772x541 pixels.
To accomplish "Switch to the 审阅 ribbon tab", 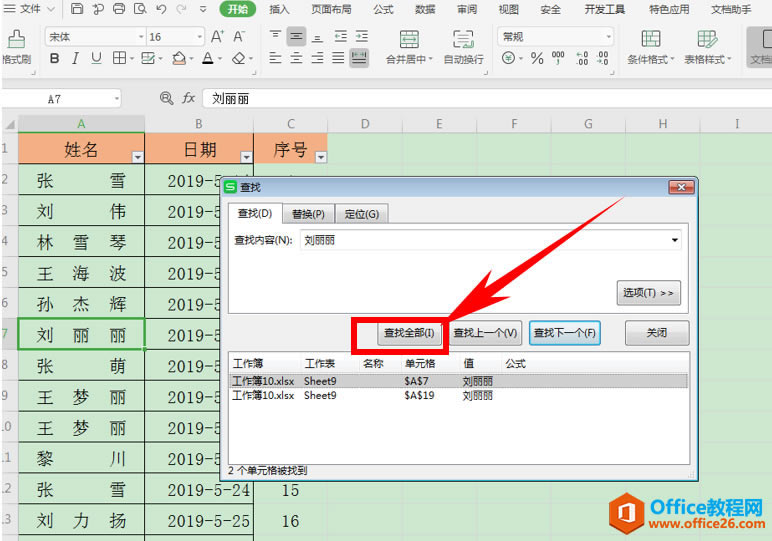I will (x=467, y=9).
